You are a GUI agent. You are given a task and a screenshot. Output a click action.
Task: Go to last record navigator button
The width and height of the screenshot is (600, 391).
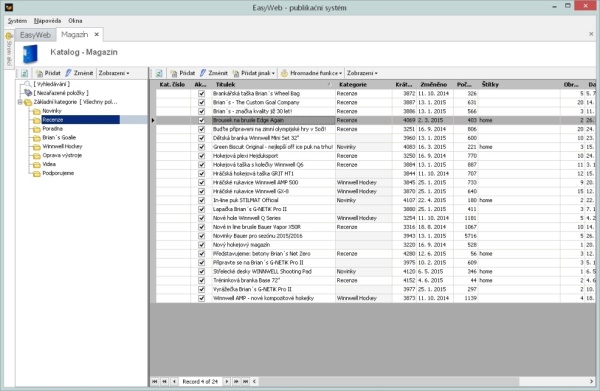tap(246, 381)
